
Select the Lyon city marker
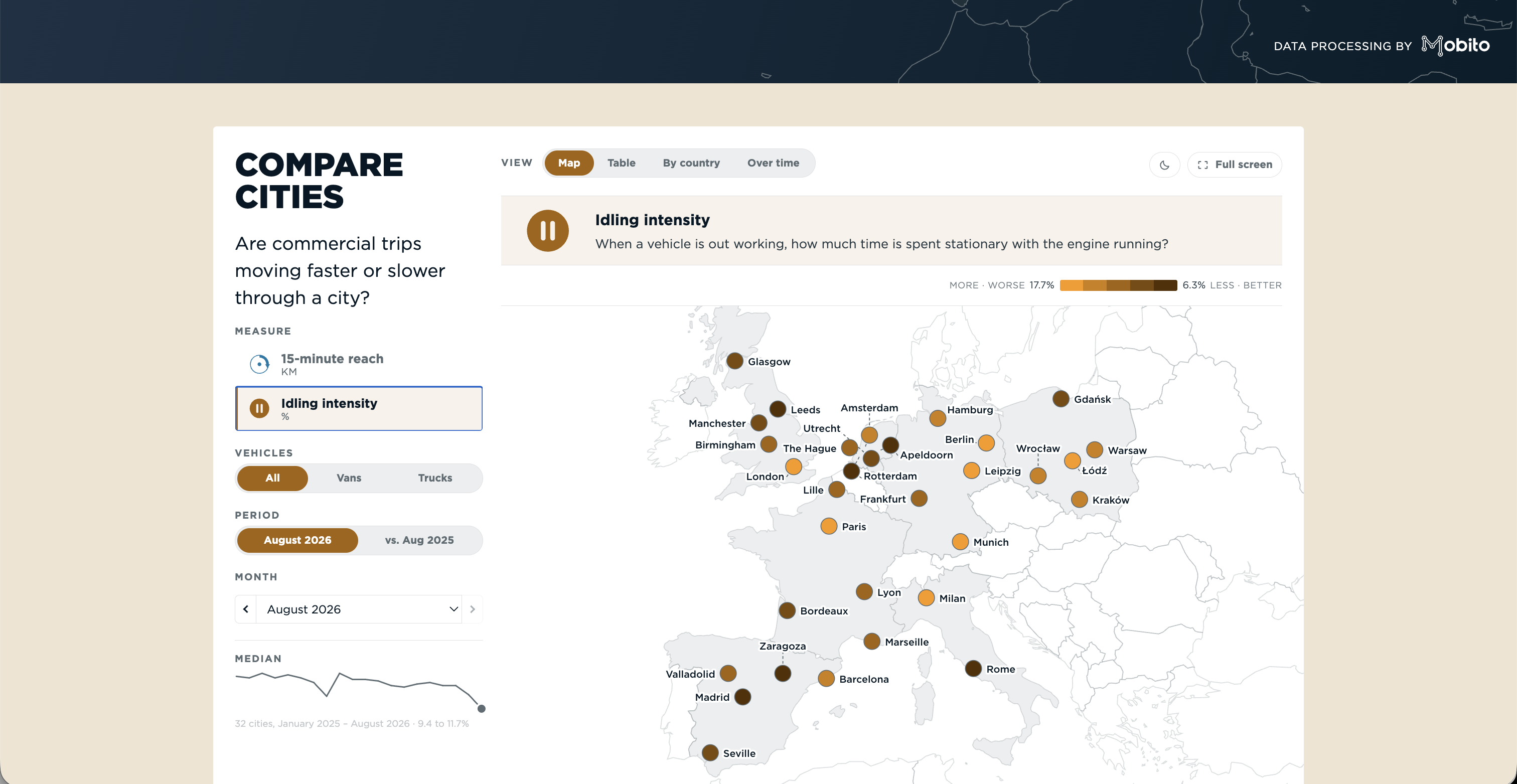click(864, 591)
